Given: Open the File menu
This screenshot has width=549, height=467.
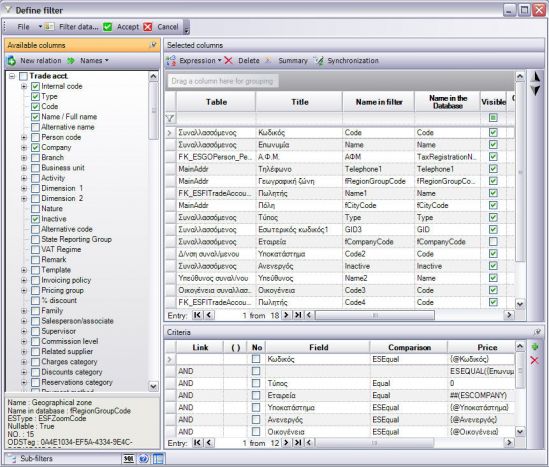Looking at the screenshot, I should click(x=23, y=27).
